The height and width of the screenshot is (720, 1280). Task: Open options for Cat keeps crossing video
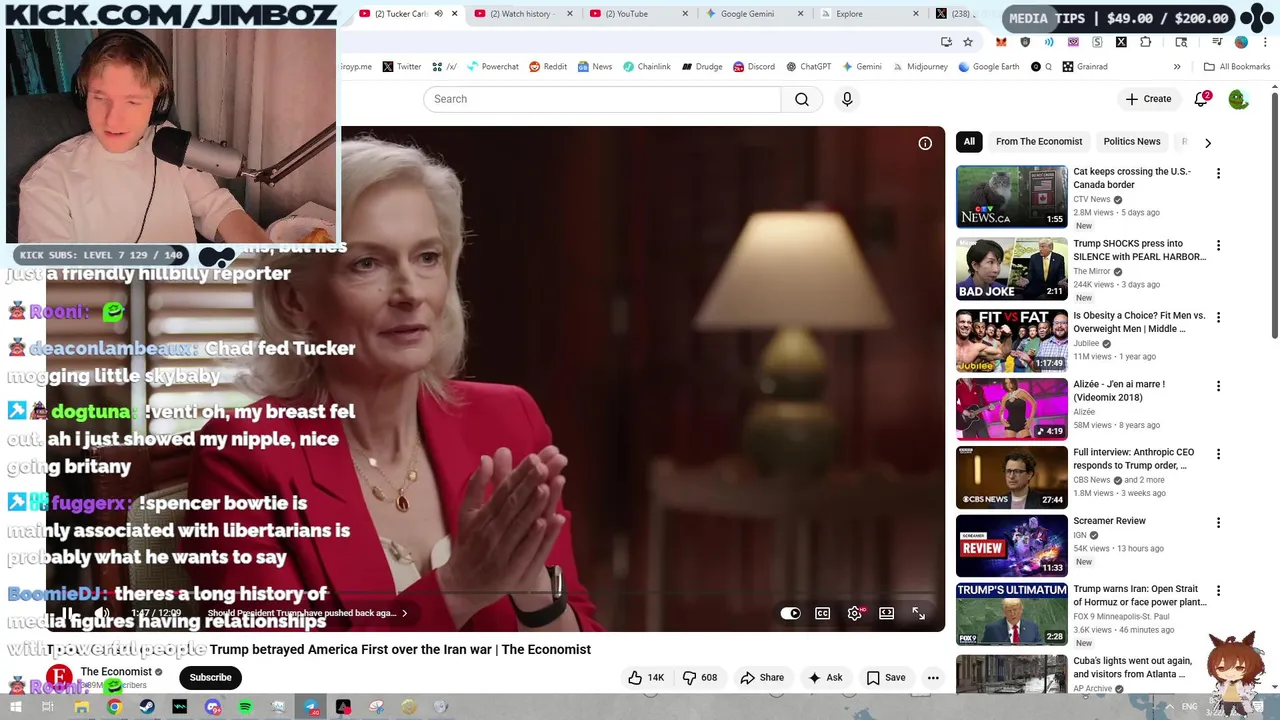(1218, 173)
